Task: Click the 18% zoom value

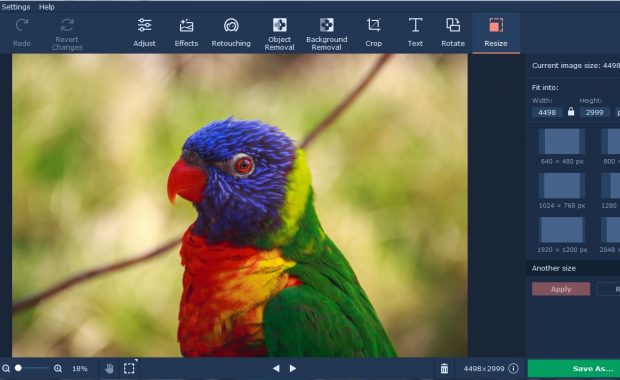Action: [x=79, y=369]
